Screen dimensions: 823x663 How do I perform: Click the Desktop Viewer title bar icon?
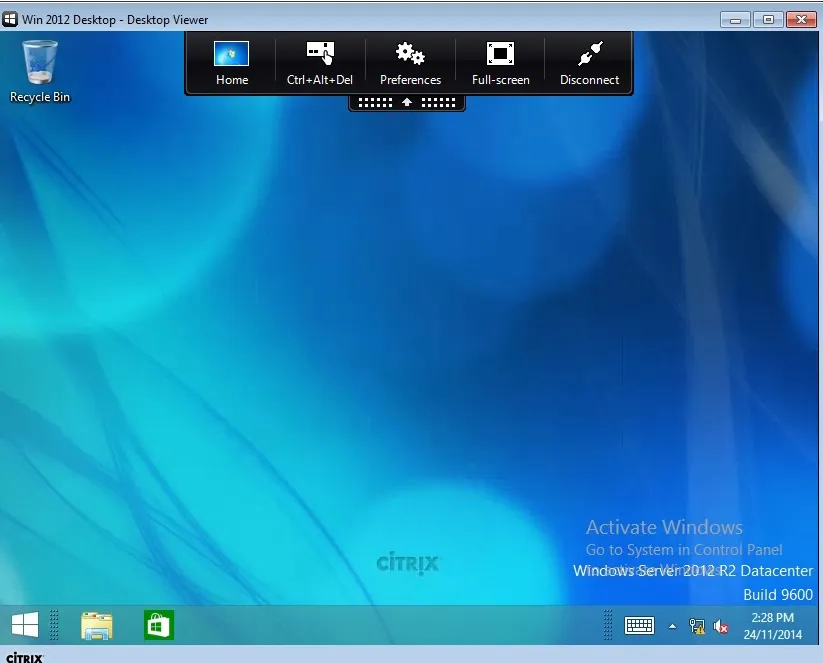pyautogui.click(x=10, y=19)
